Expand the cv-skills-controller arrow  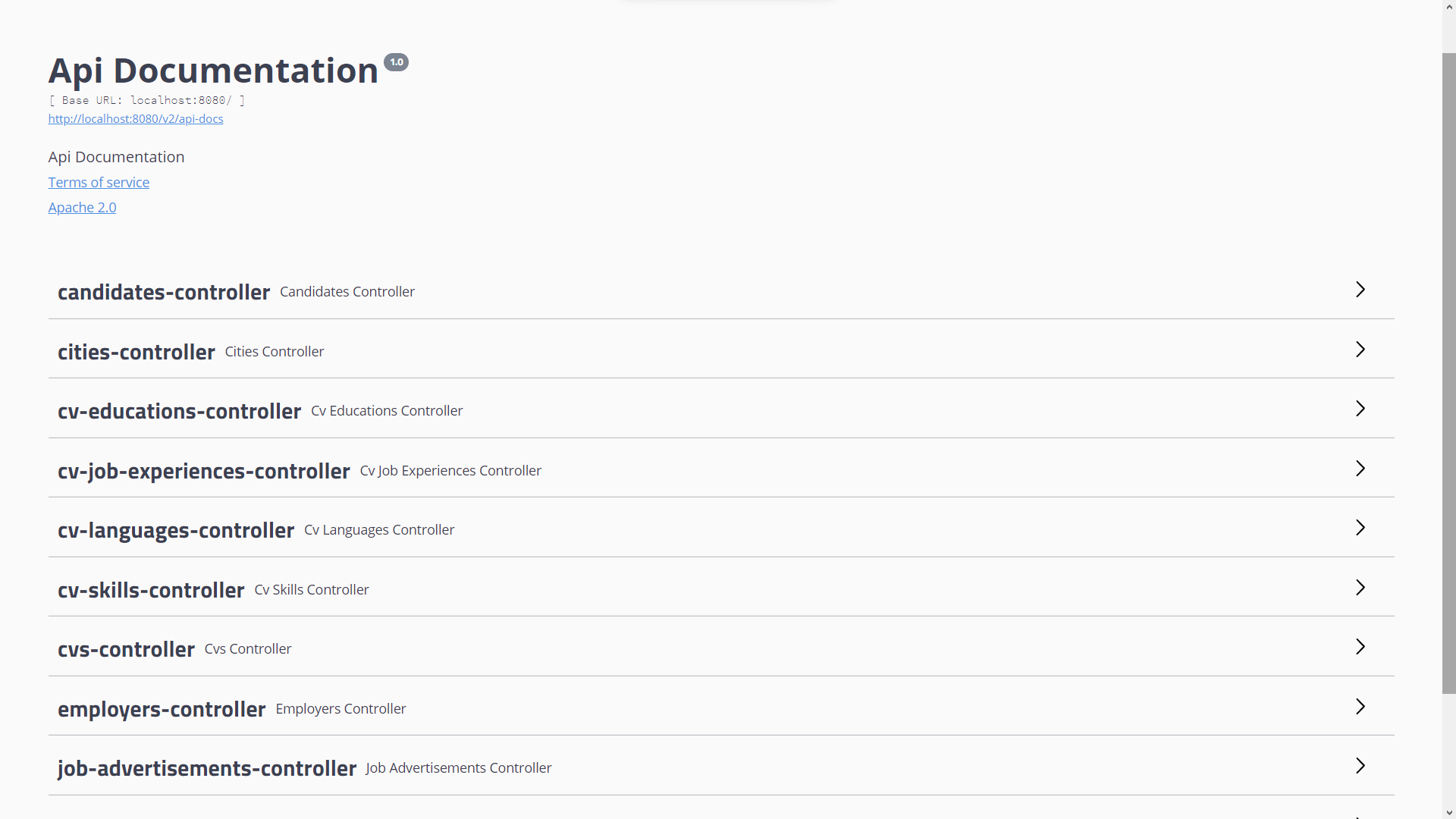tap(1360, 587)
